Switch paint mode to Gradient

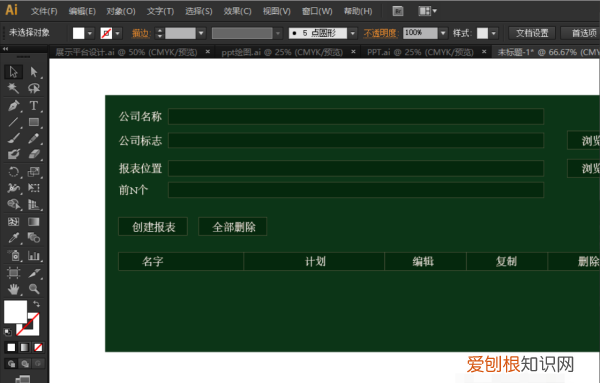pyautogui.click(x=24, y=347)
